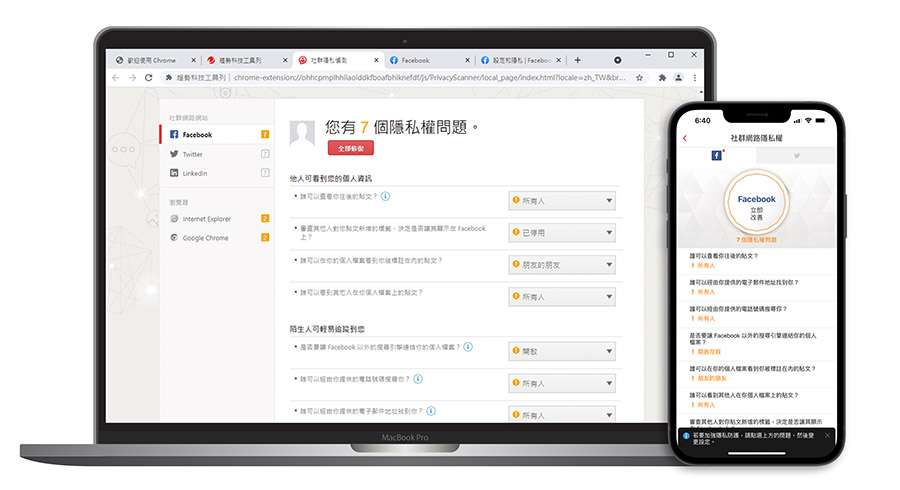Click the Twitter question mark badge
Viewport: 900px width, 490px height.
tap(265, 154)
